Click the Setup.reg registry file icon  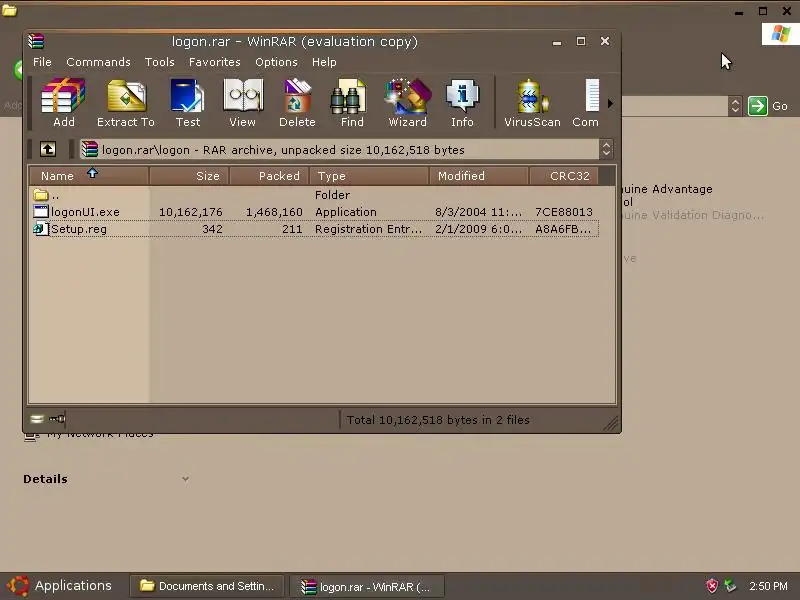pos(41,229)
